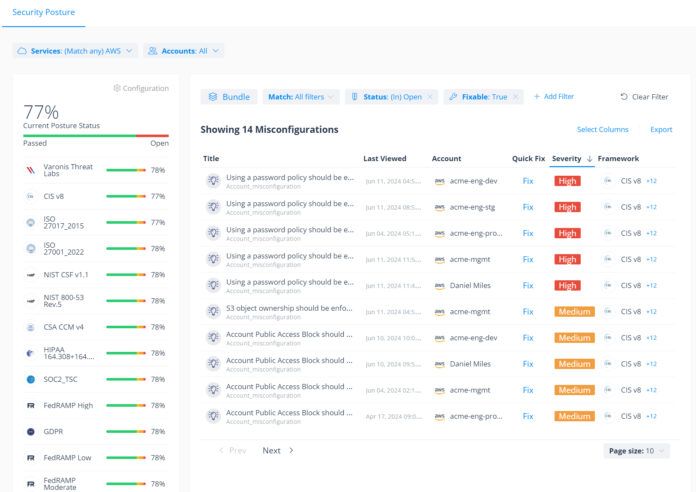Click Clear Filter

click(x=644, y=97)
